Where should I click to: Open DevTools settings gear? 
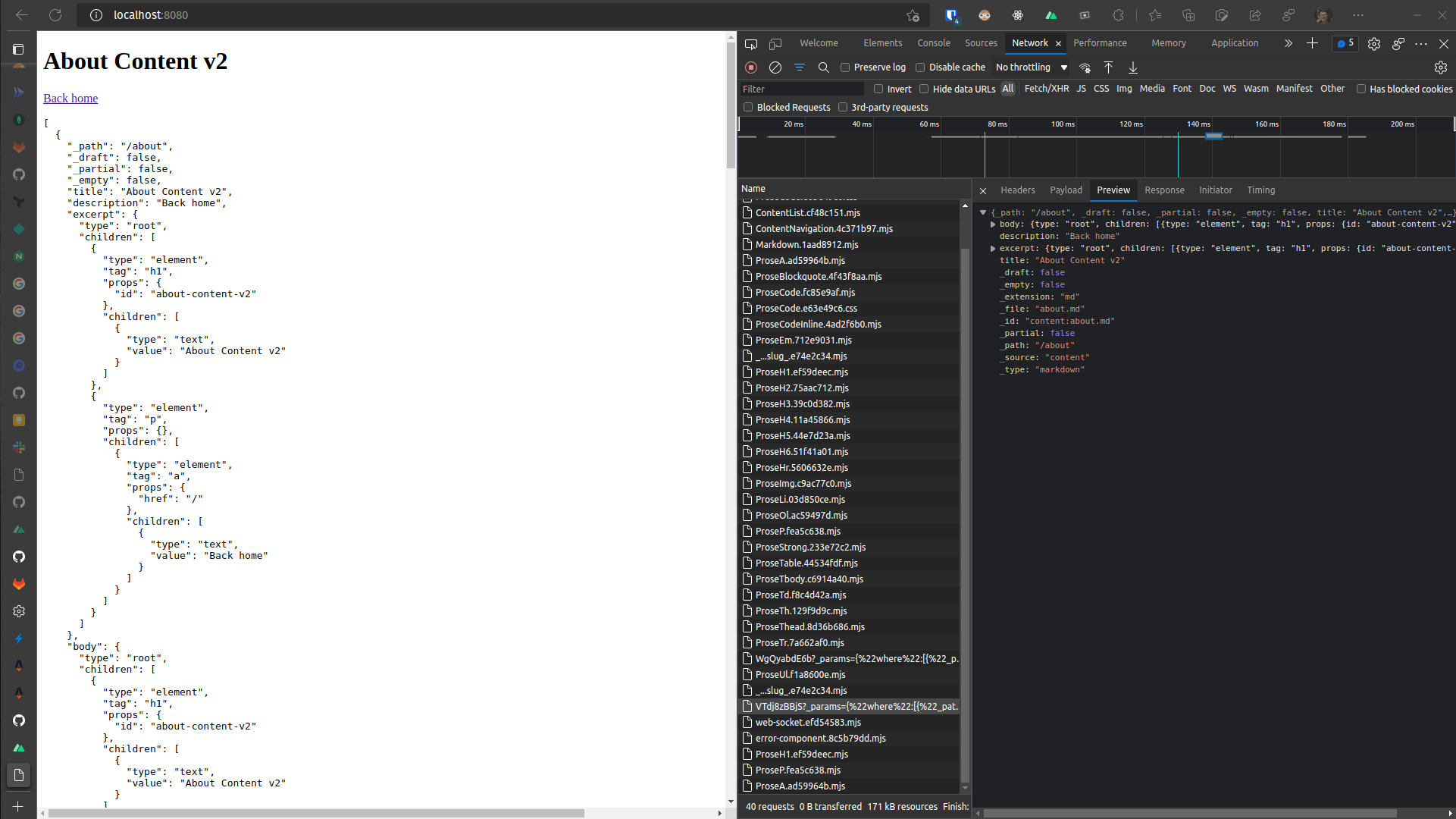(x=1440, y=67)
